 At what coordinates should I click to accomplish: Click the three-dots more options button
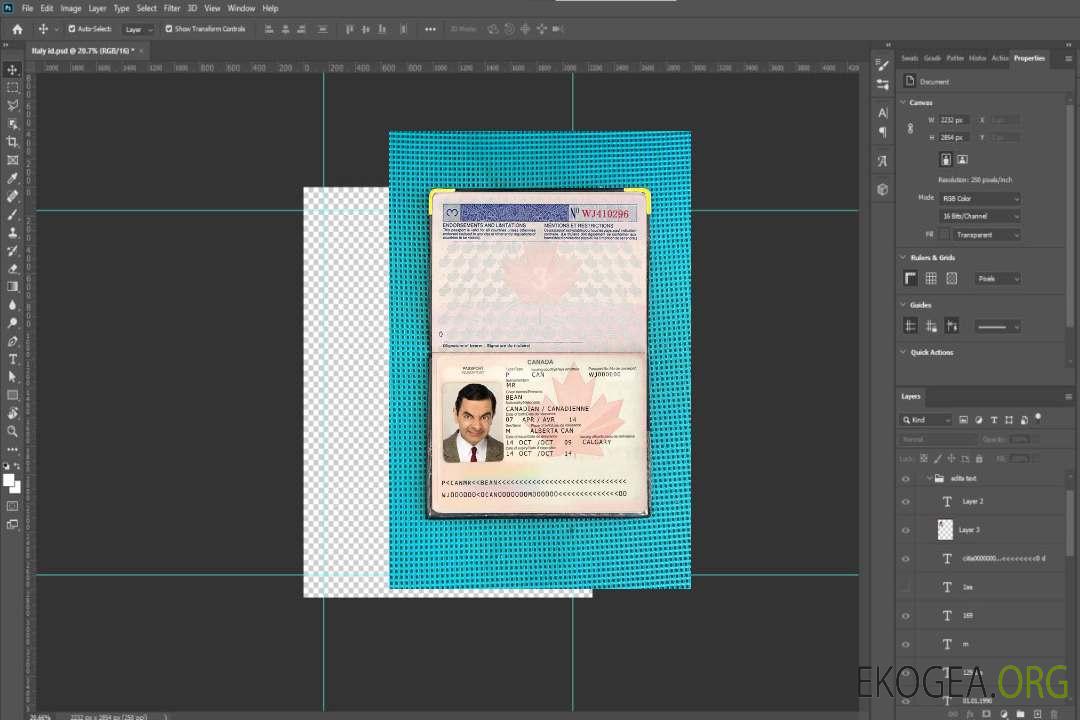click(x=430, y=29)
